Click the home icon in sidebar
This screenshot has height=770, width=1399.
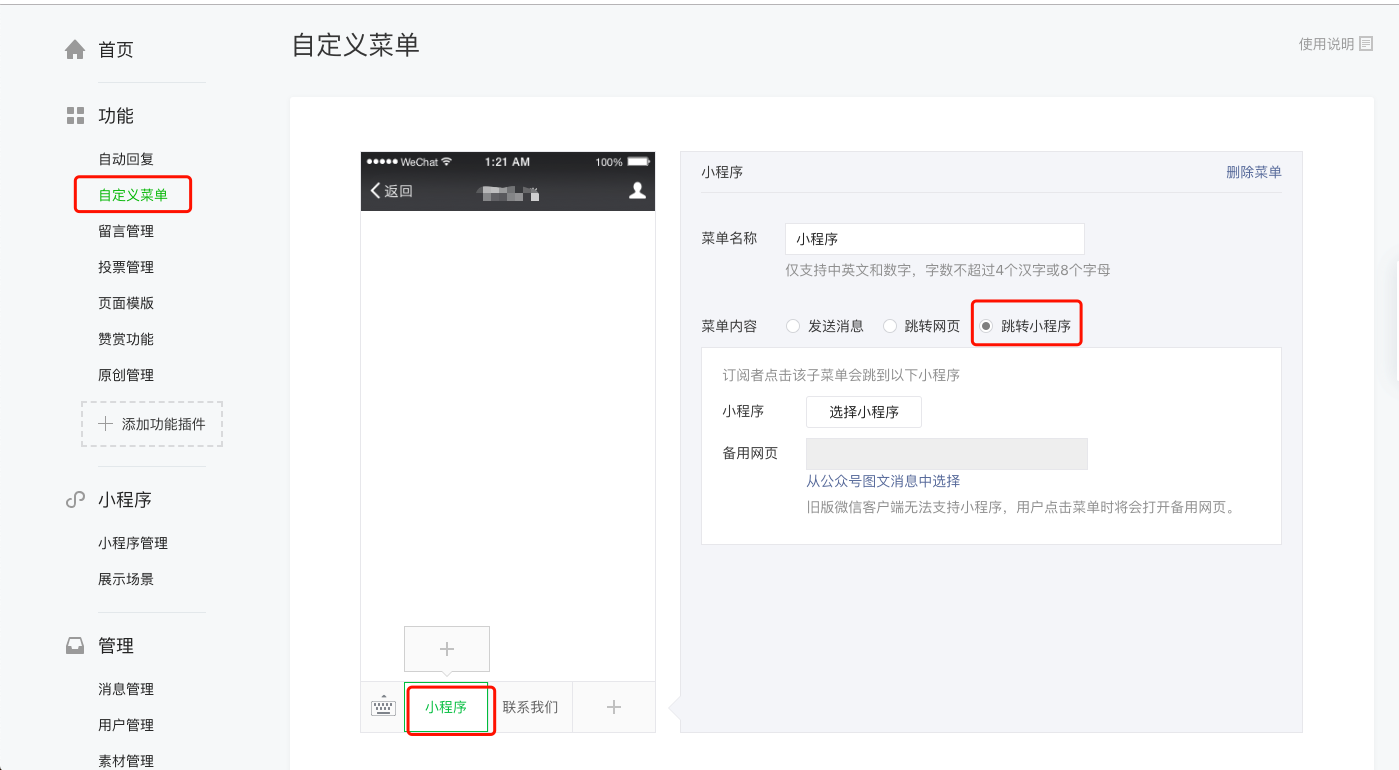tap(75, 50)
